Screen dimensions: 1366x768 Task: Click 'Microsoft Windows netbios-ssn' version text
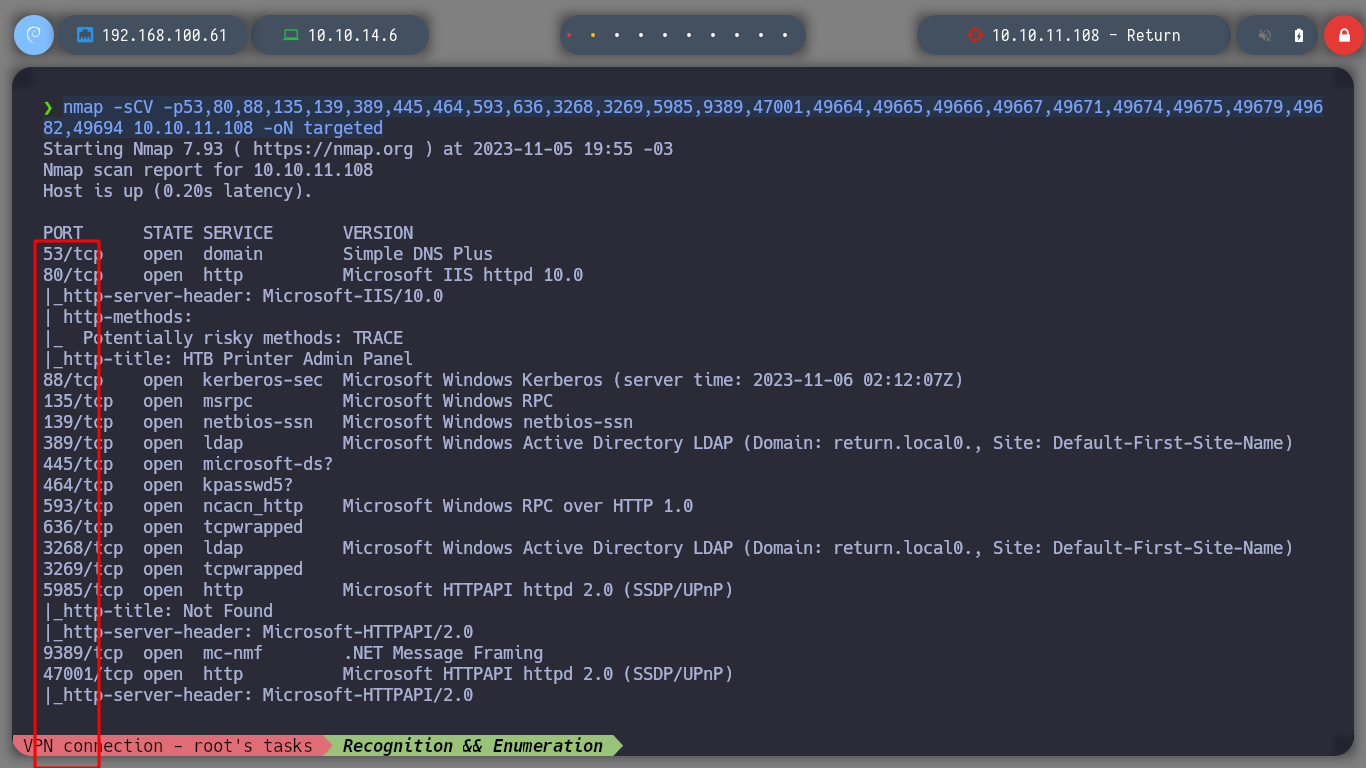coord(488,422)
